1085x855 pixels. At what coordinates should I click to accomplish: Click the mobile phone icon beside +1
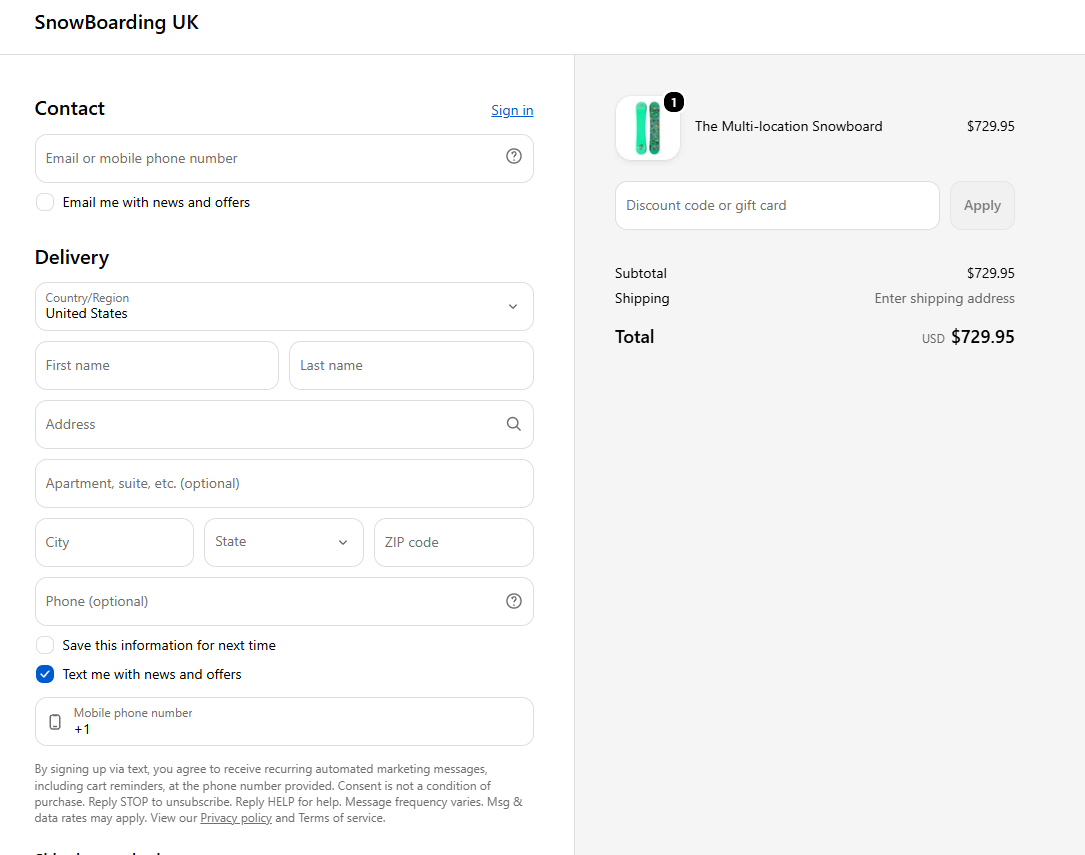click(x=55, y=722)
